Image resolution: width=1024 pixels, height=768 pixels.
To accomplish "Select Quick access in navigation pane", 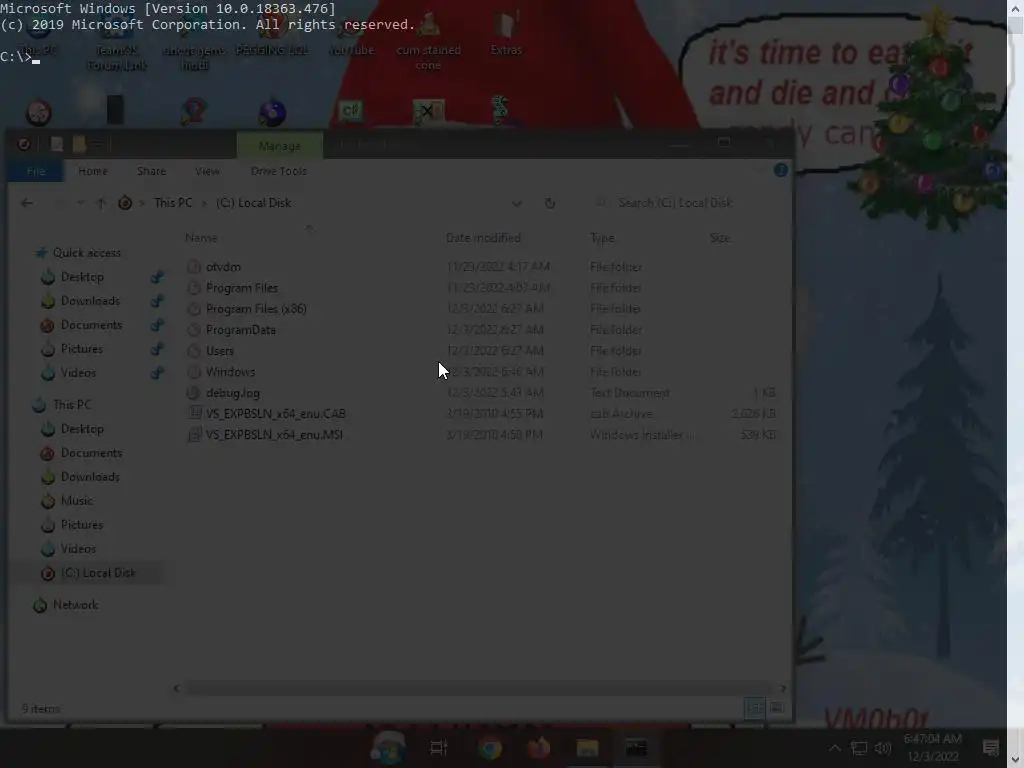I will click(86, 253).
